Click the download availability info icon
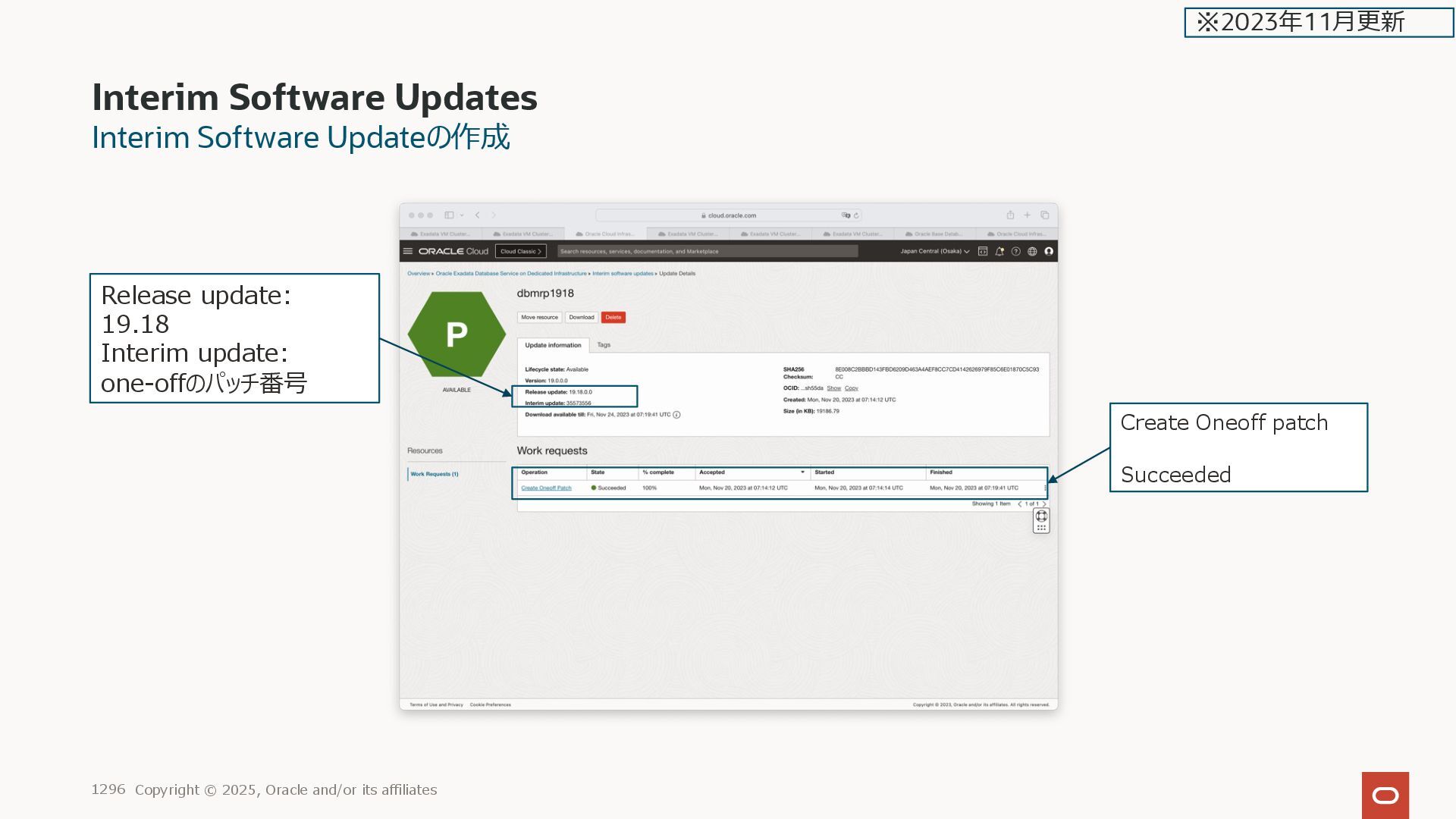This screenshot has height=819, width=1456. point(676,415)
